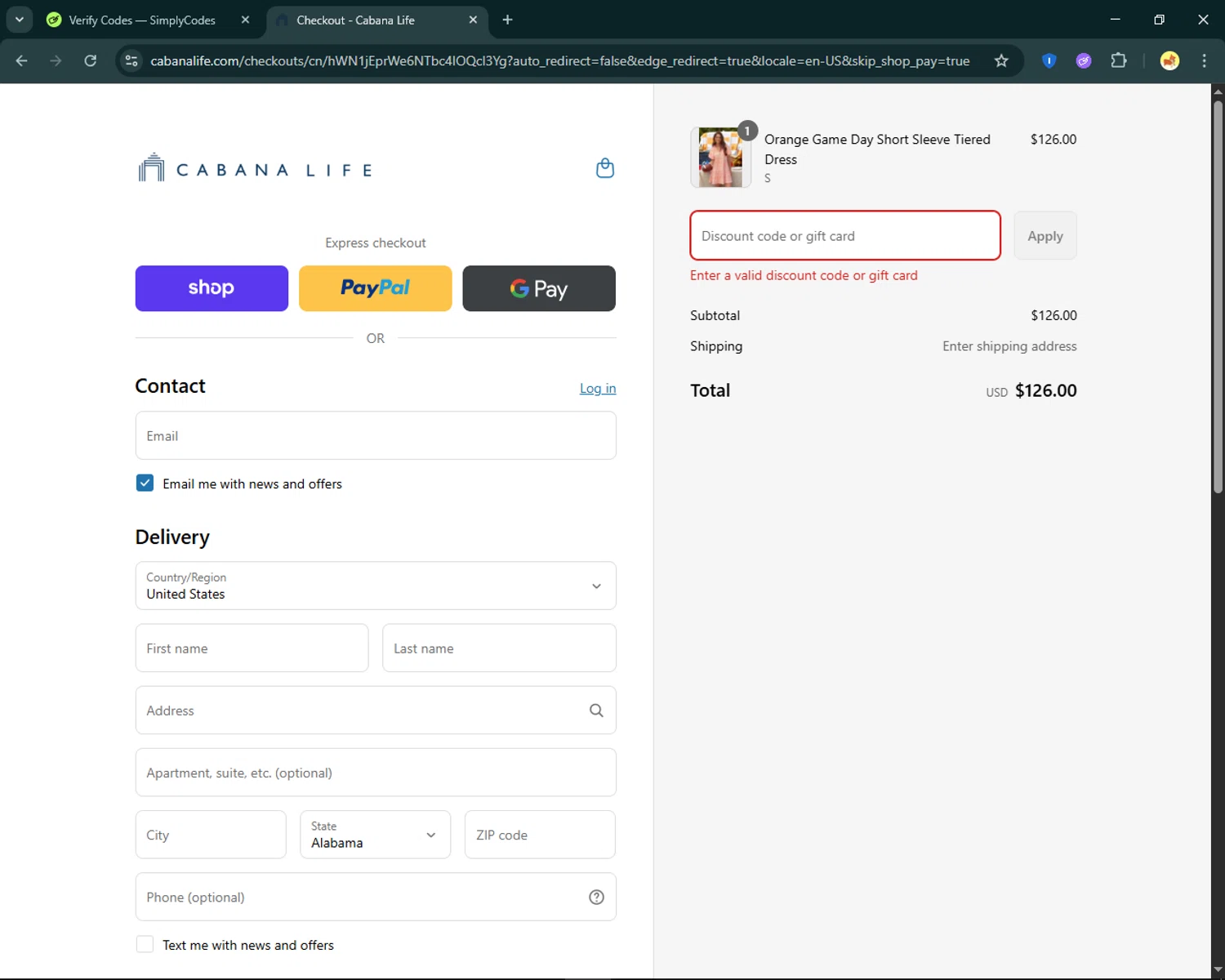This screenshot has width=1225, height=980.
Task: Reload the checkout page
Action: point(91,60)
